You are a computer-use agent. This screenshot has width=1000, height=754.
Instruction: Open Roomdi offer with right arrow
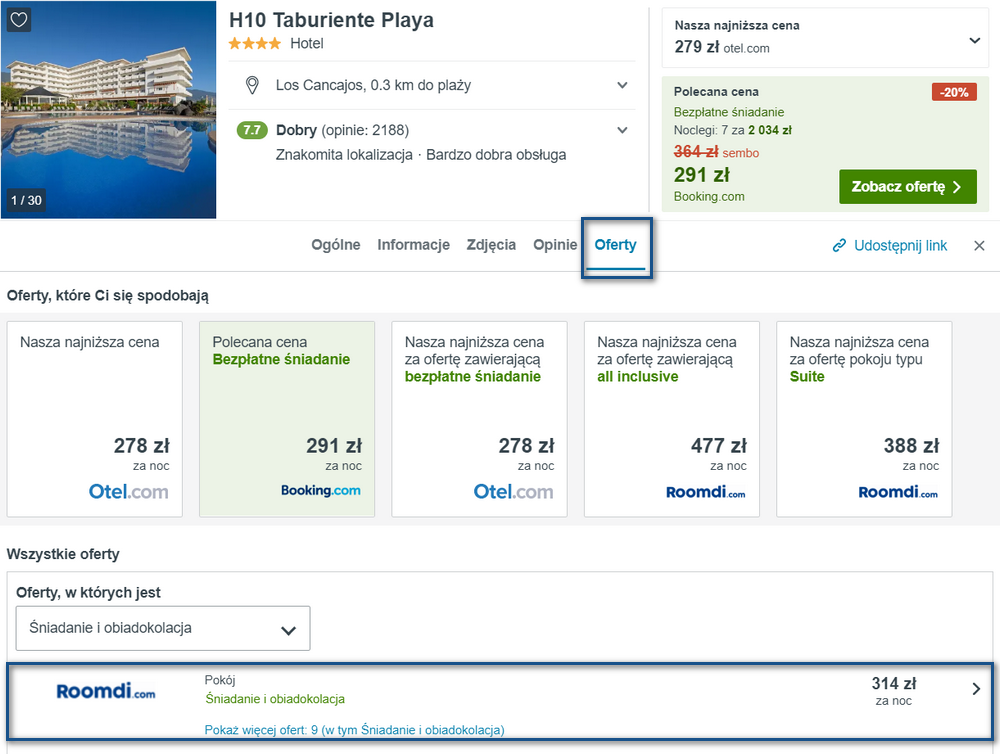point(976,689)
